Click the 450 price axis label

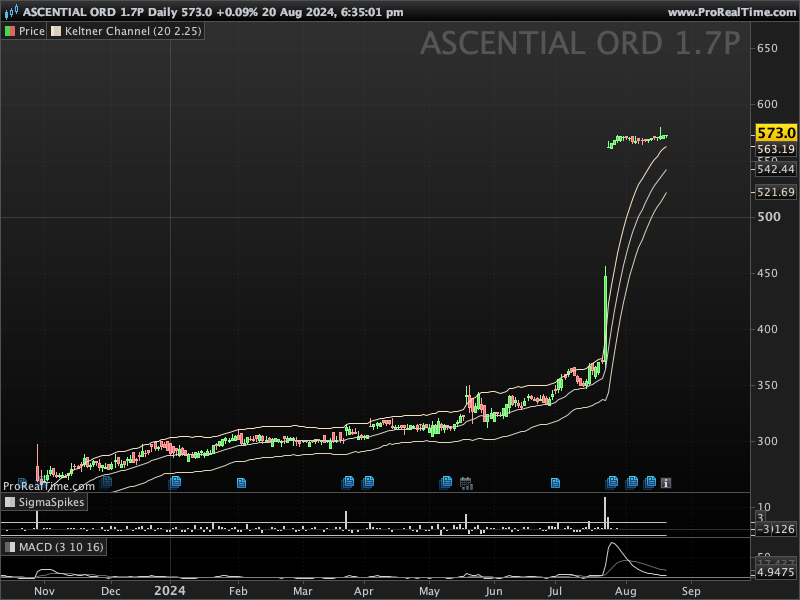coord(767,273)
